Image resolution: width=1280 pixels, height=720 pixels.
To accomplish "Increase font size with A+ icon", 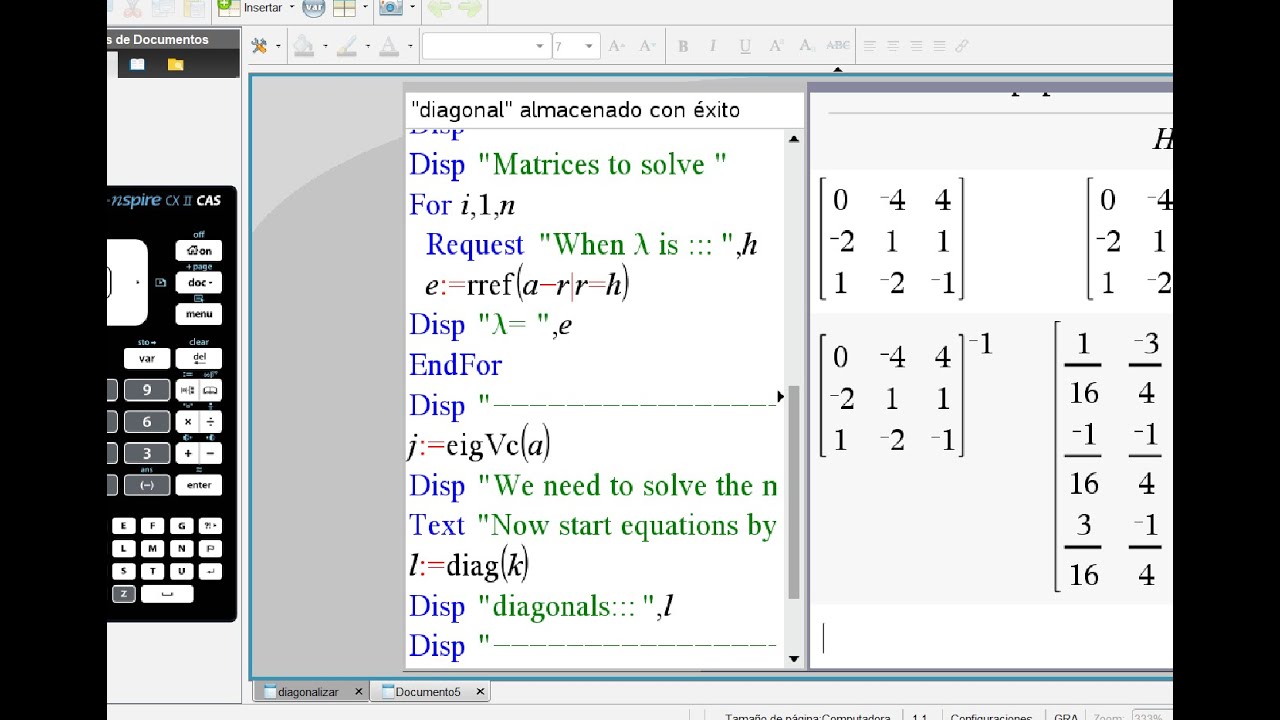I will pos(616,46).
